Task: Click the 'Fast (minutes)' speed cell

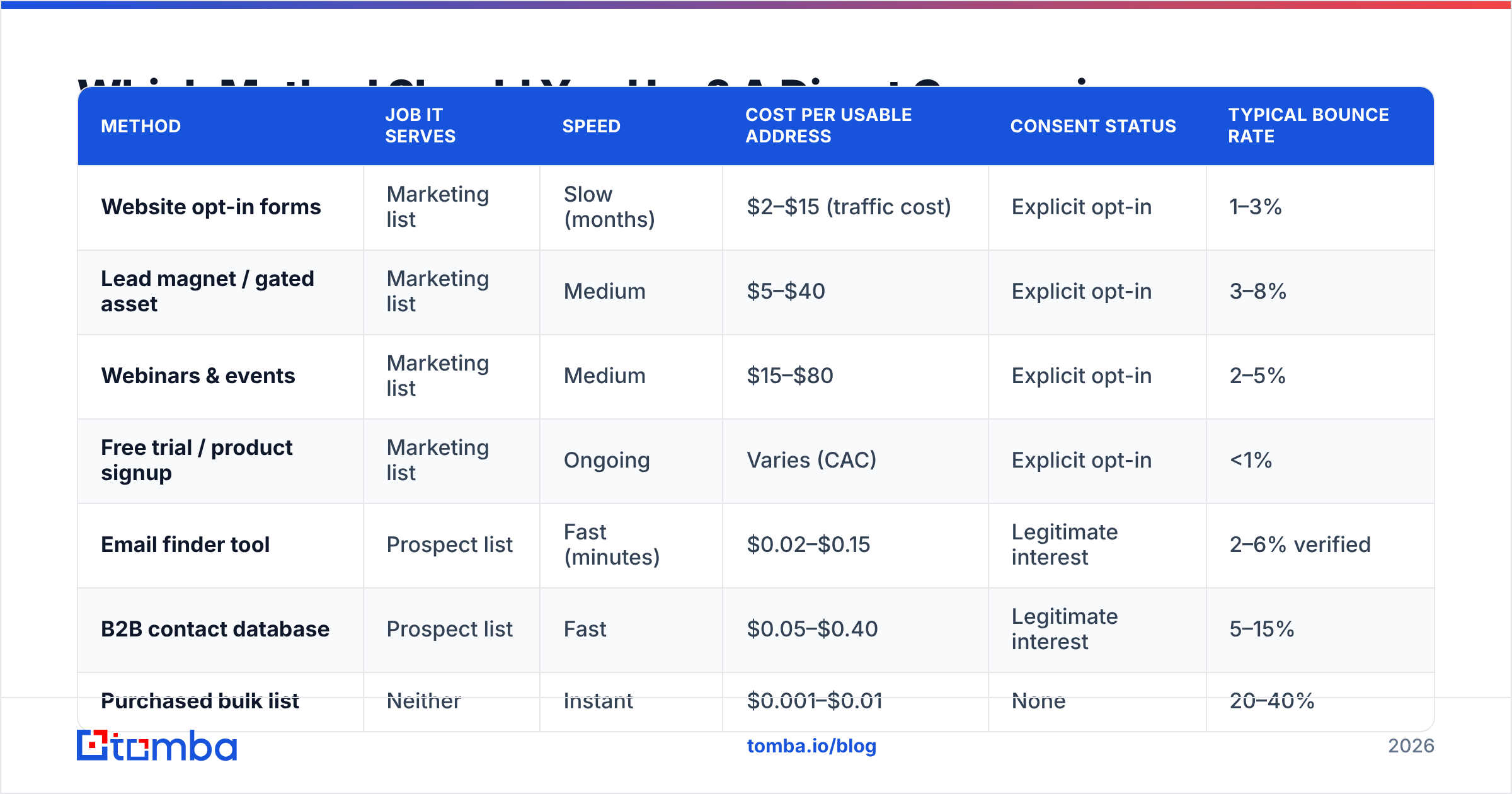Action: click(x=631, y=545)
